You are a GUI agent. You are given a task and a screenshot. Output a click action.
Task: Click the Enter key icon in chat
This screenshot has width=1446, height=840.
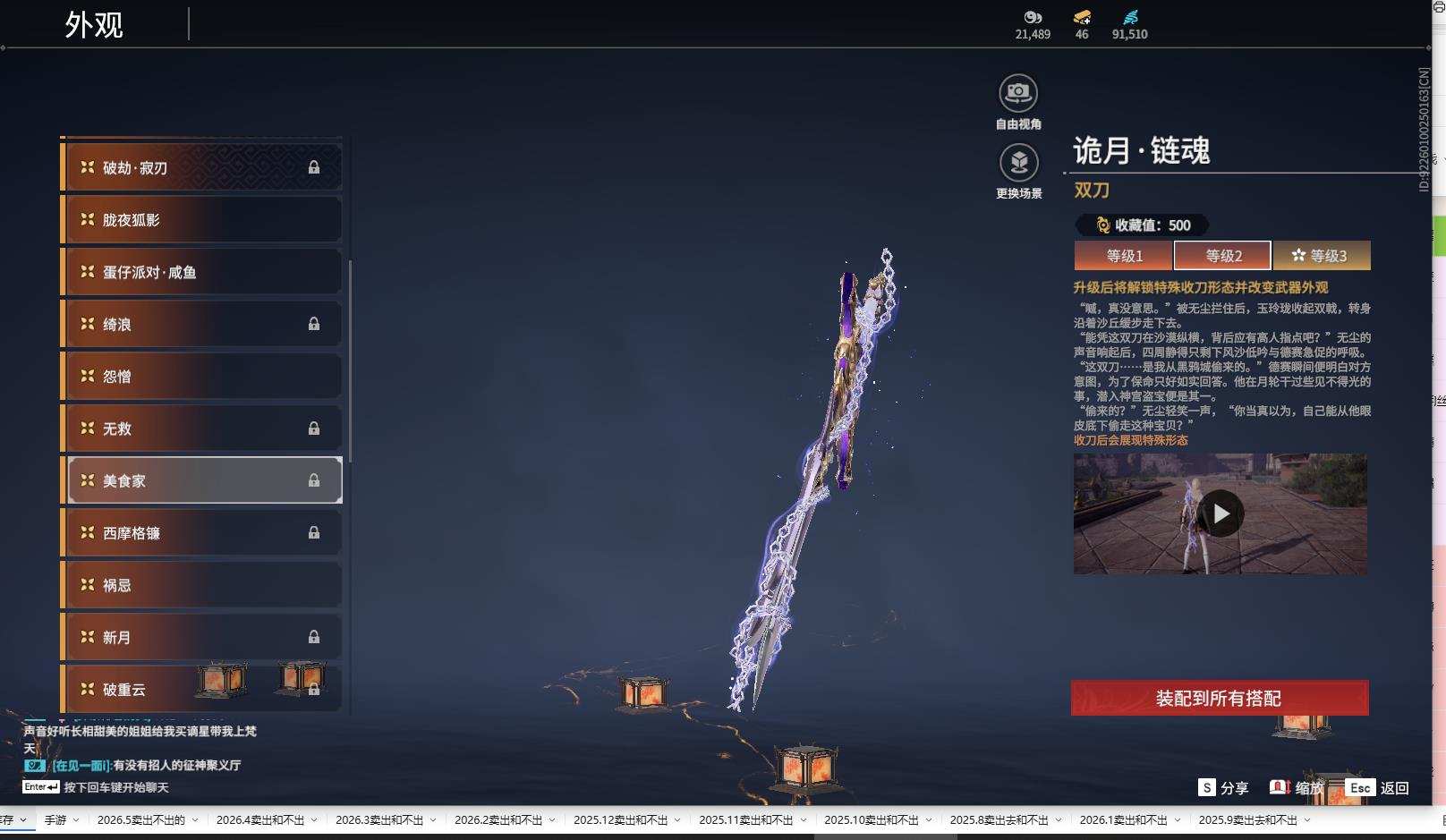click(x=41, y=787)
